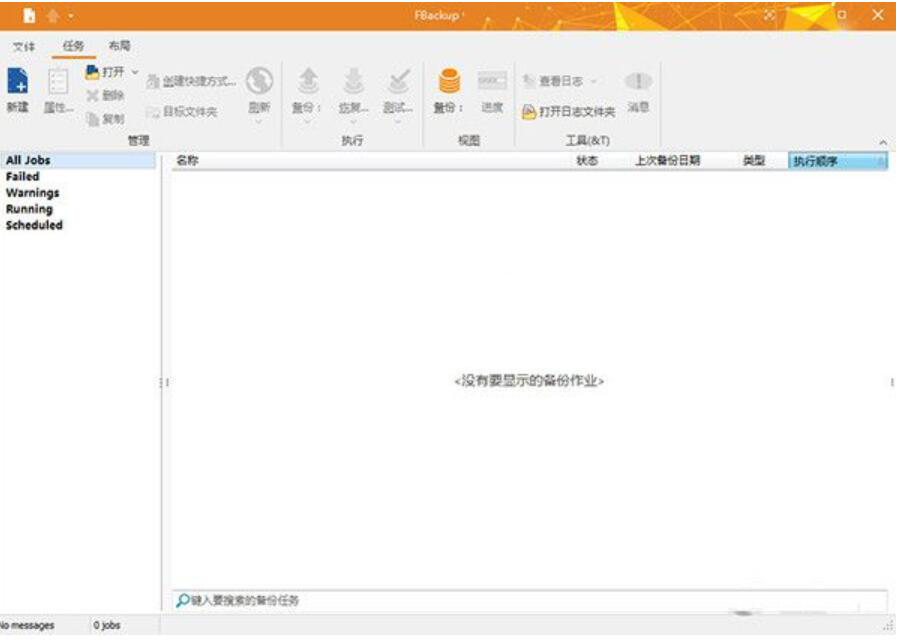Click the 打开 open button in ribbon

(x=105, y=72)
